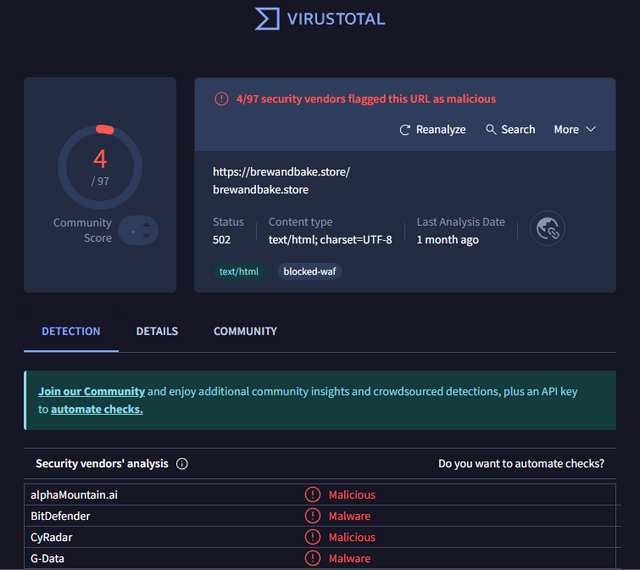Click the red alert icon beside the 4/97 message
640x570 pixels.
coord(221,99)
